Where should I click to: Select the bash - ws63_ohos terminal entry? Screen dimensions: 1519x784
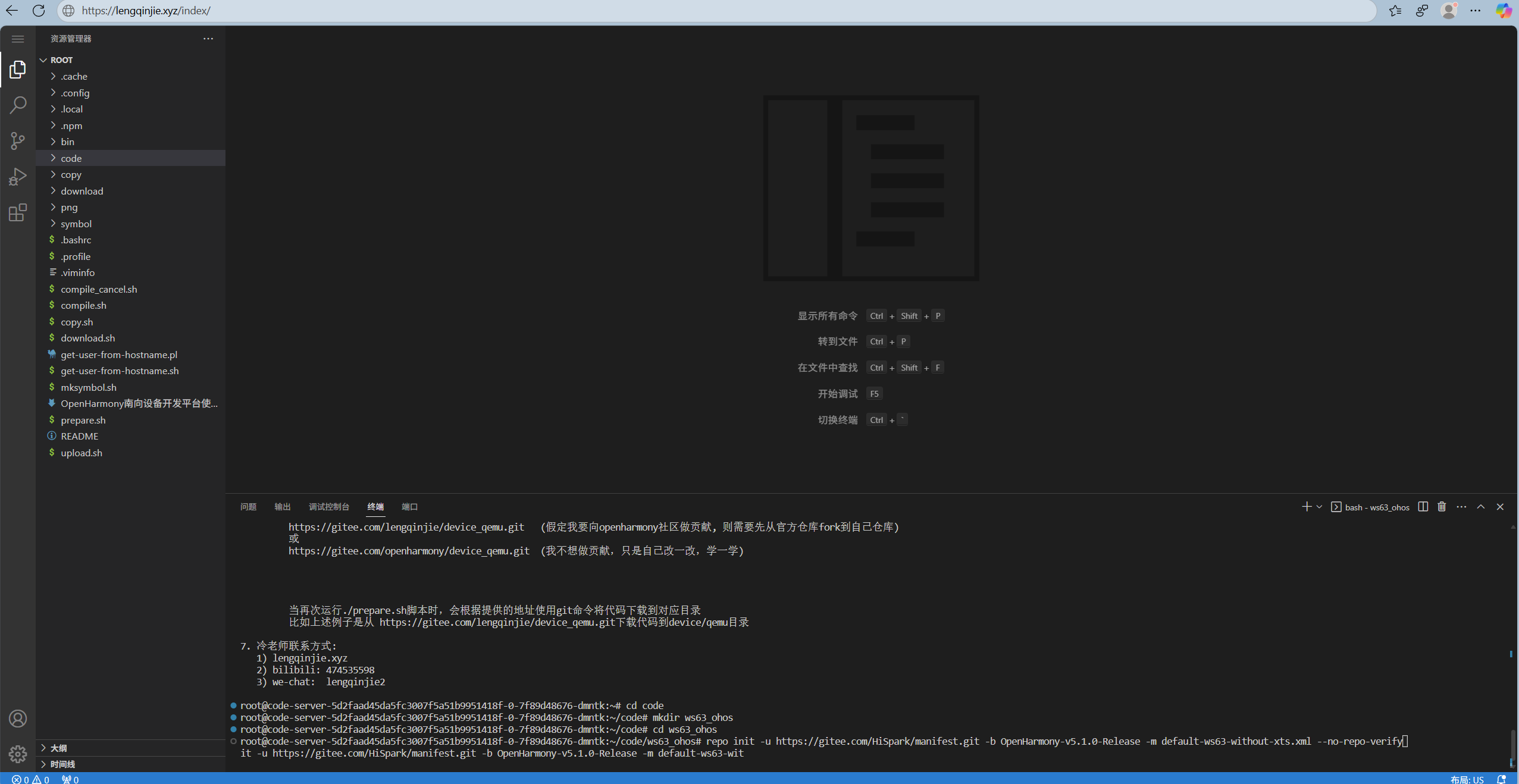[x=1374, y=507]
